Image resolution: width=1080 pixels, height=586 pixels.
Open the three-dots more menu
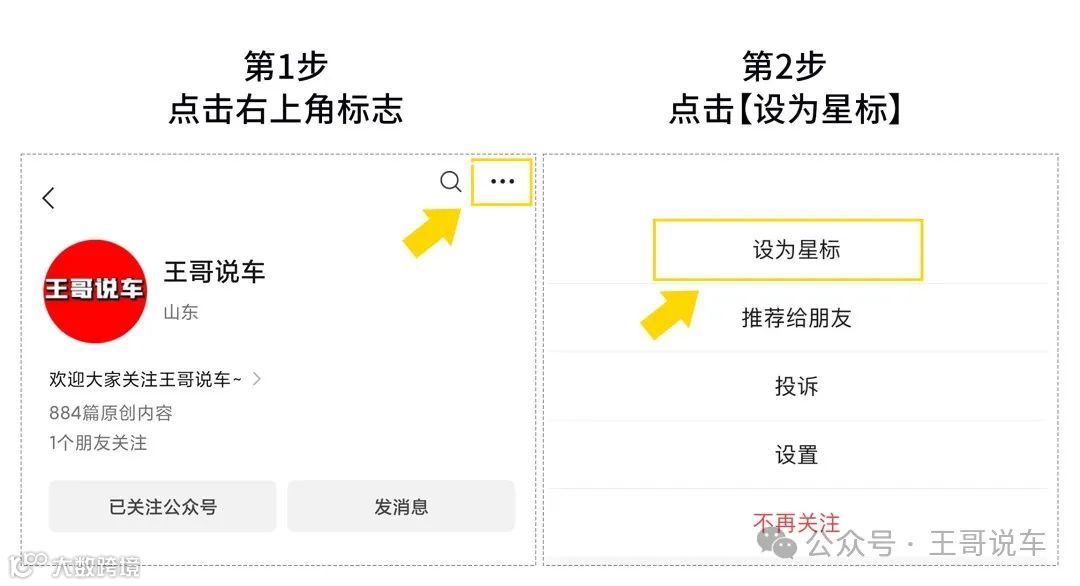coord(502,182)
